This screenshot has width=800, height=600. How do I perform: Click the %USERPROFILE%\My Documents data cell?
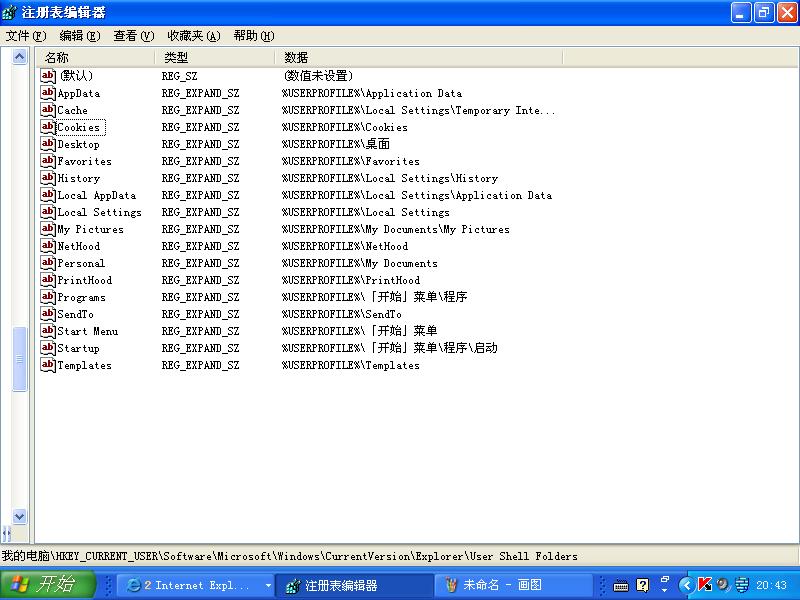pyautogui.click(x=360, y=263)
